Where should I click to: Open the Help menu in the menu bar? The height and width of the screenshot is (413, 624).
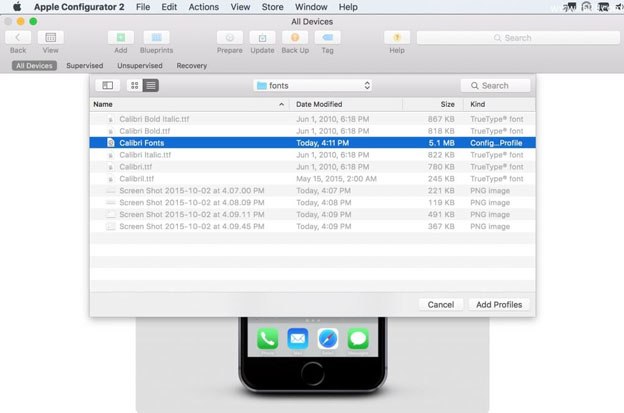coord(348,7)
